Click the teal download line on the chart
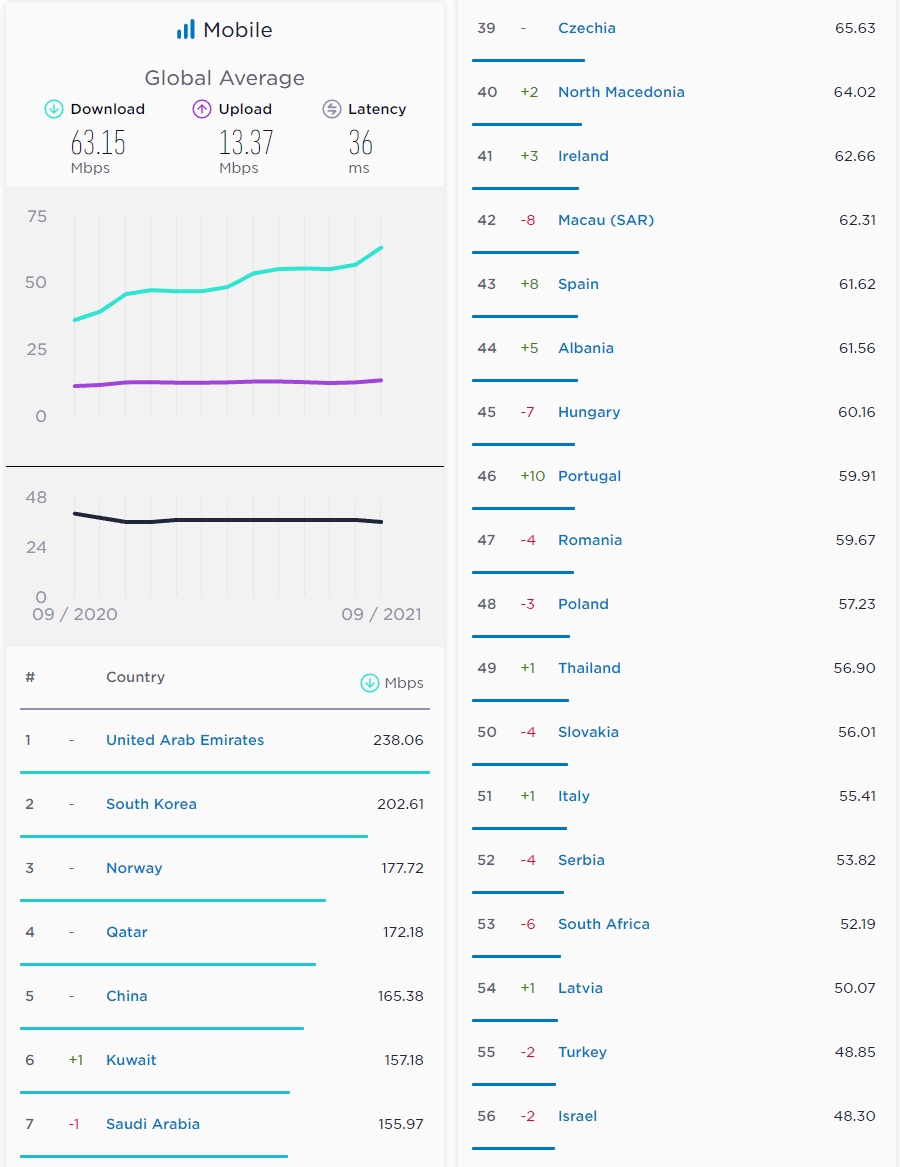900x1167 pixels. (x=228, y=289)
